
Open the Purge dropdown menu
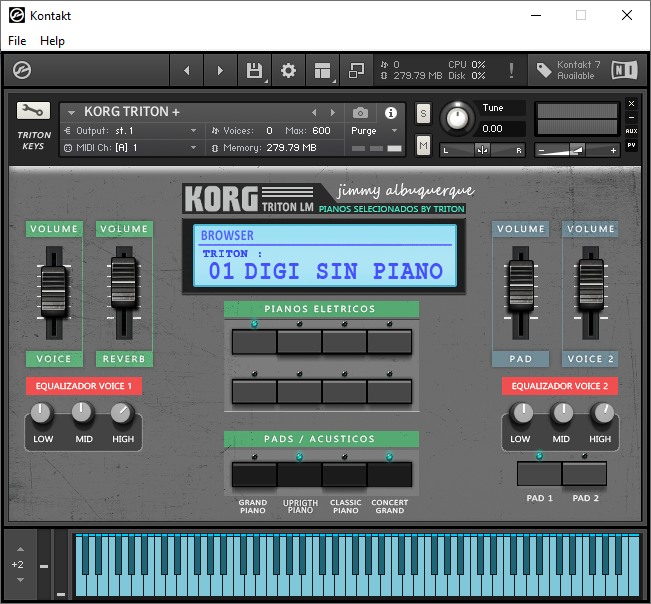pyautogui.click(x=374, y=131)
